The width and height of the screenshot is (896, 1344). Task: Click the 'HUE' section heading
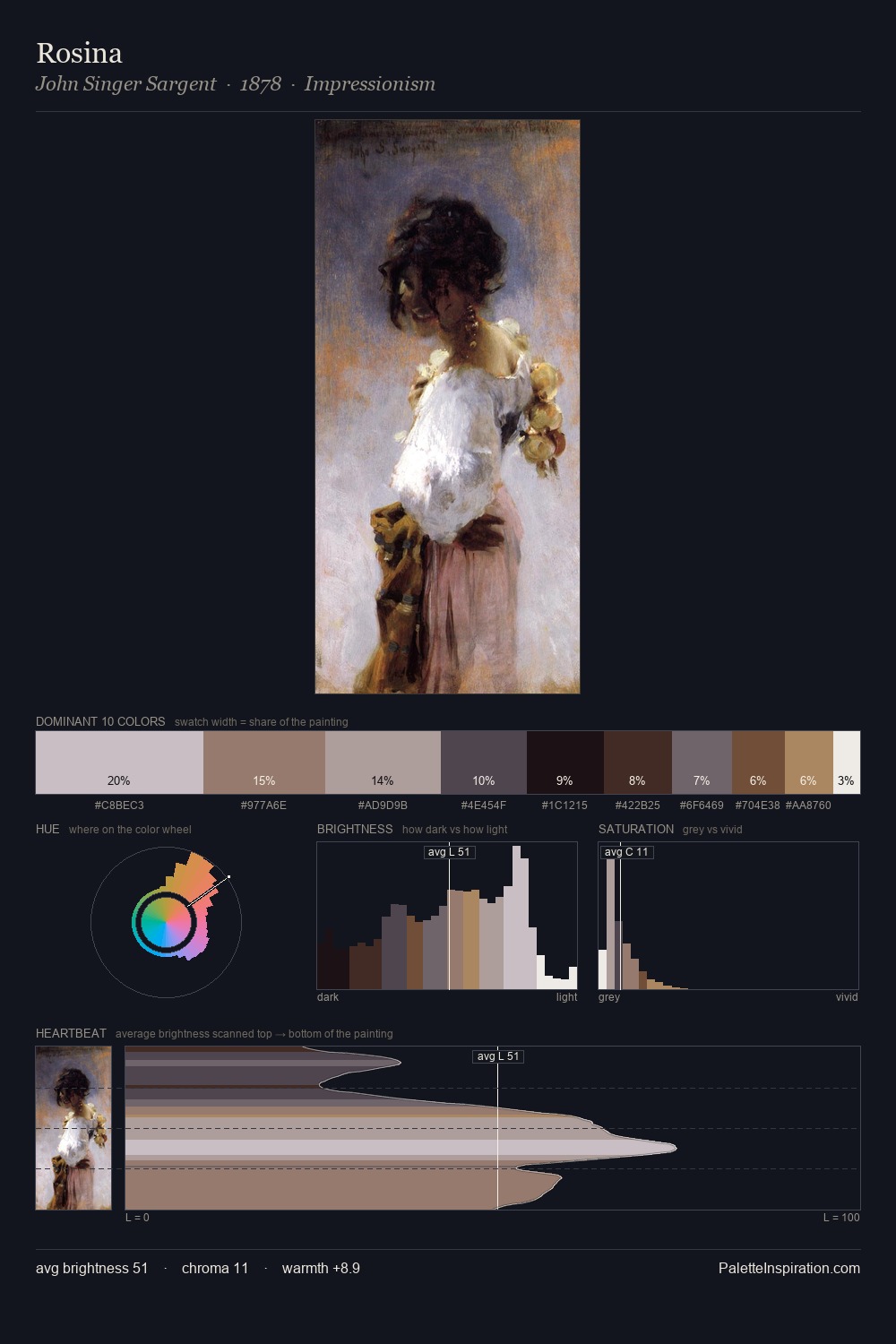point(47,829)
